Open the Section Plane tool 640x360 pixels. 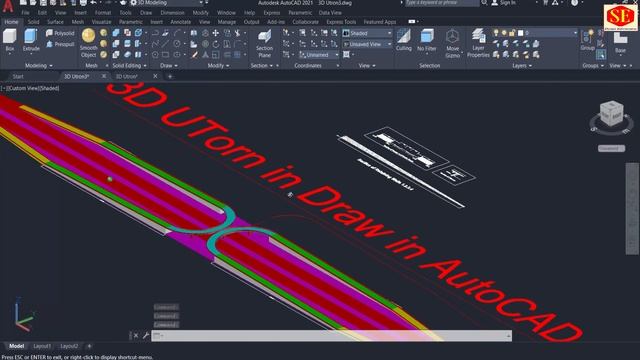click(x=264, y=44)
